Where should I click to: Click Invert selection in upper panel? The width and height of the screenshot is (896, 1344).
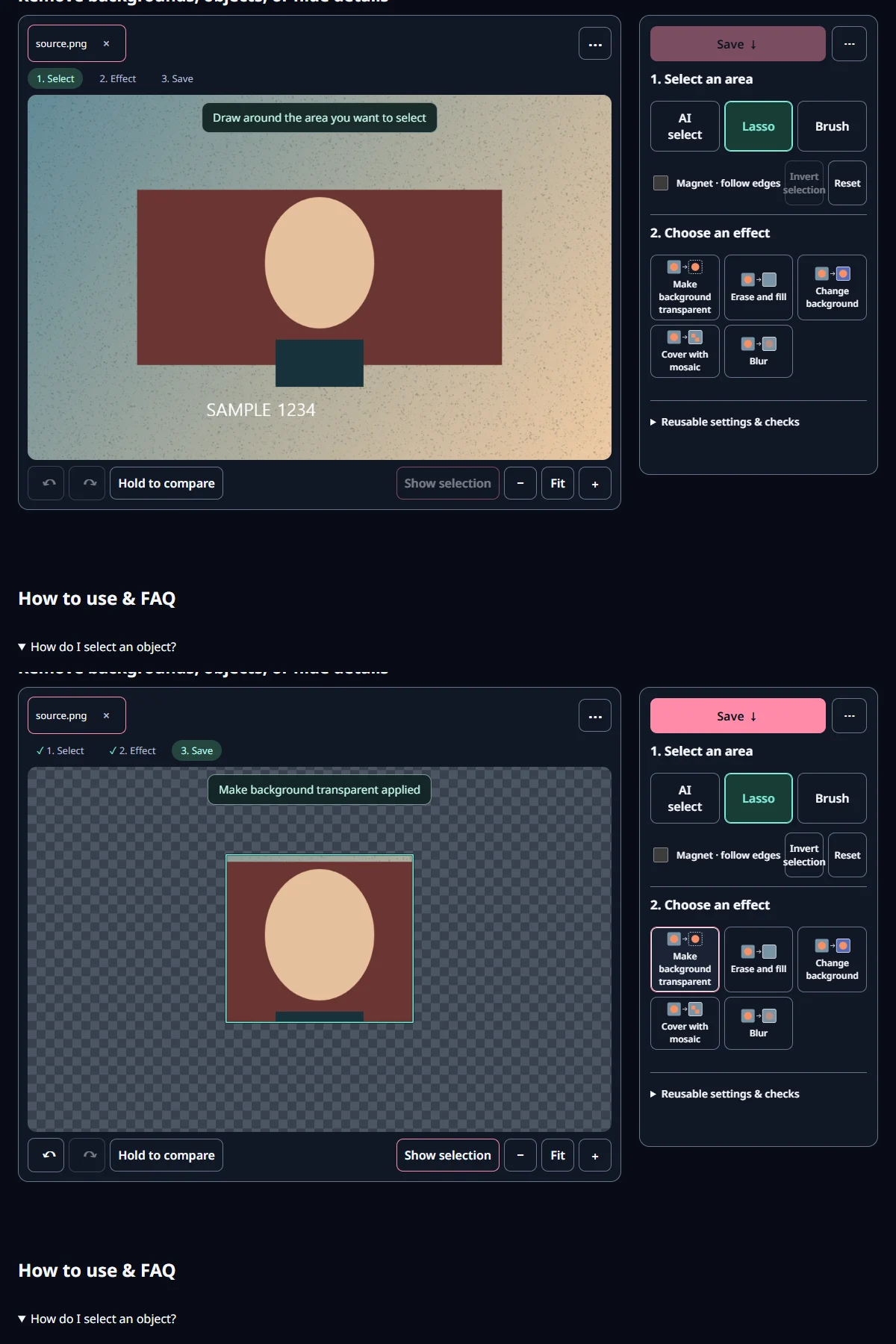coord(804,183)
